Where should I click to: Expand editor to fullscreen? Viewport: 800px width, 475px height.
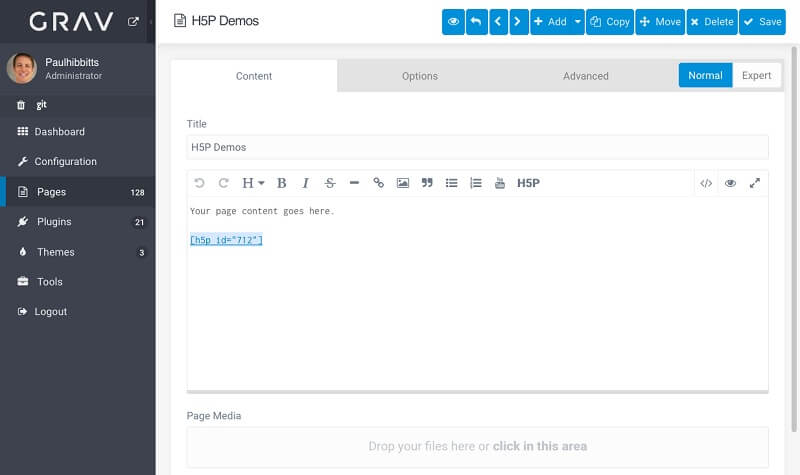(x=755, y=183)
